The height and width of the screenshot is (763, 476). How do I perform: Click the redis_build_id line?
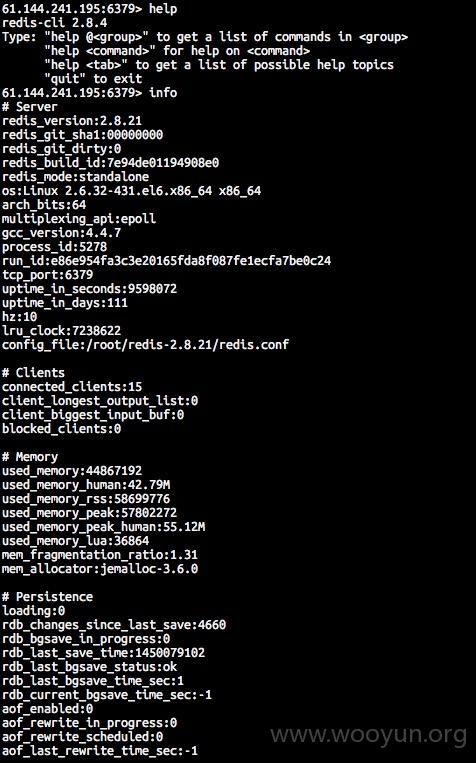pos(110,163)
